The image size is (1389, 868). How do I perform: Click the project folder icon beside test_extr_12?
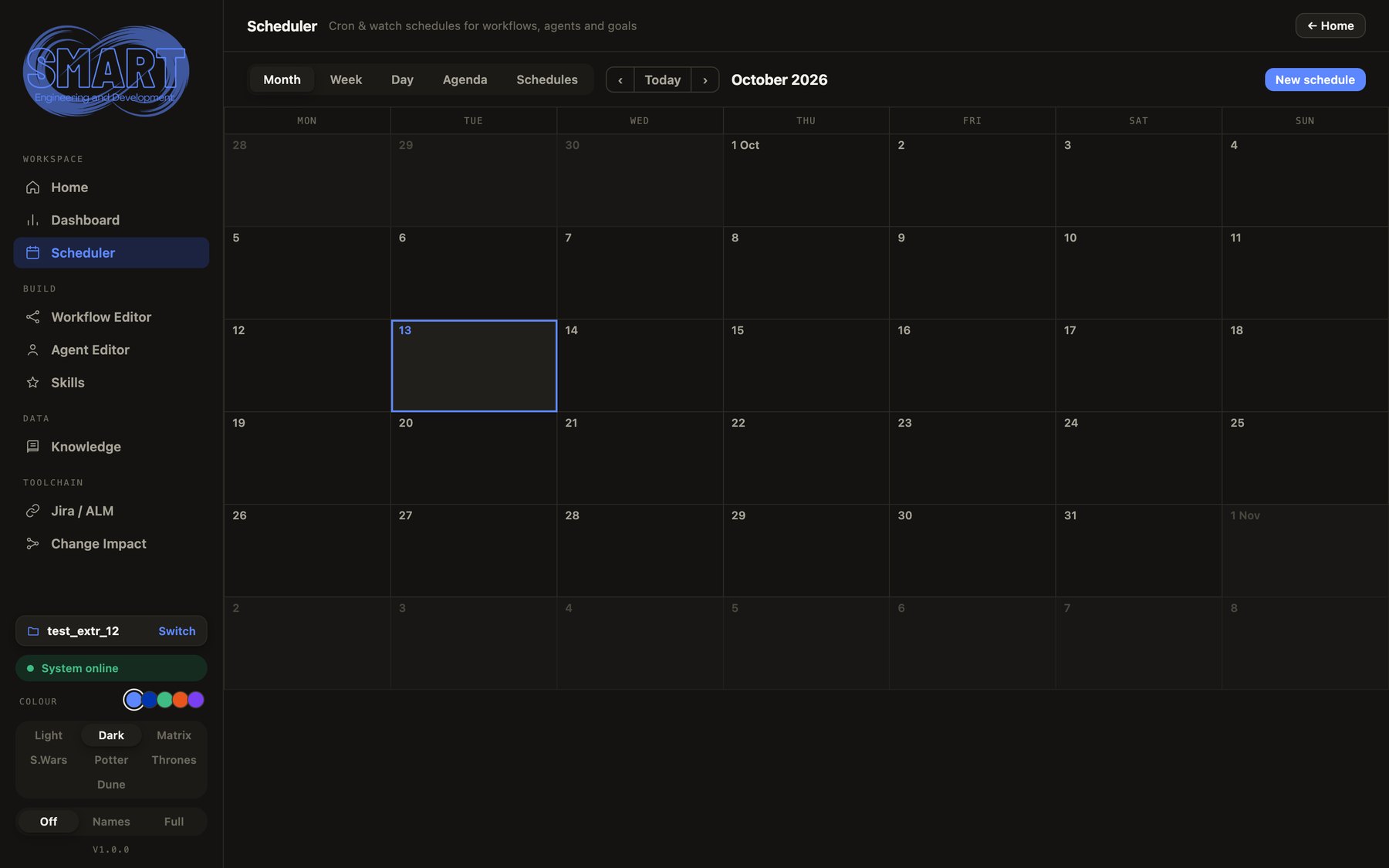point(33,631)
